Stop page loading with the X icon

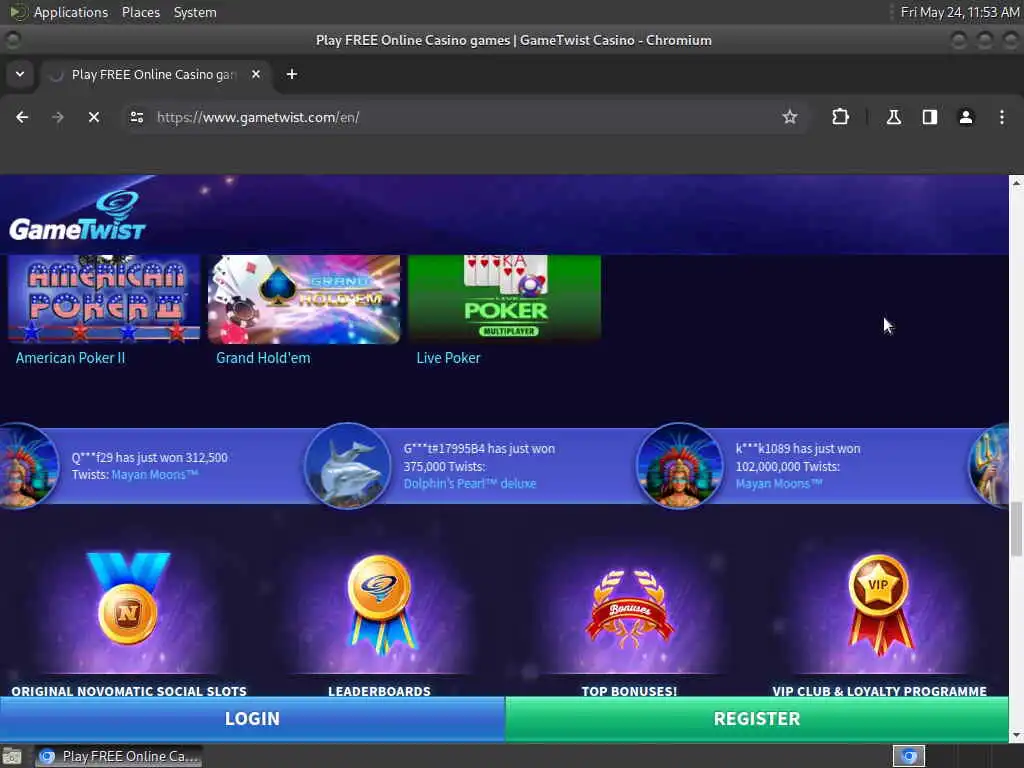click(94, 117)
